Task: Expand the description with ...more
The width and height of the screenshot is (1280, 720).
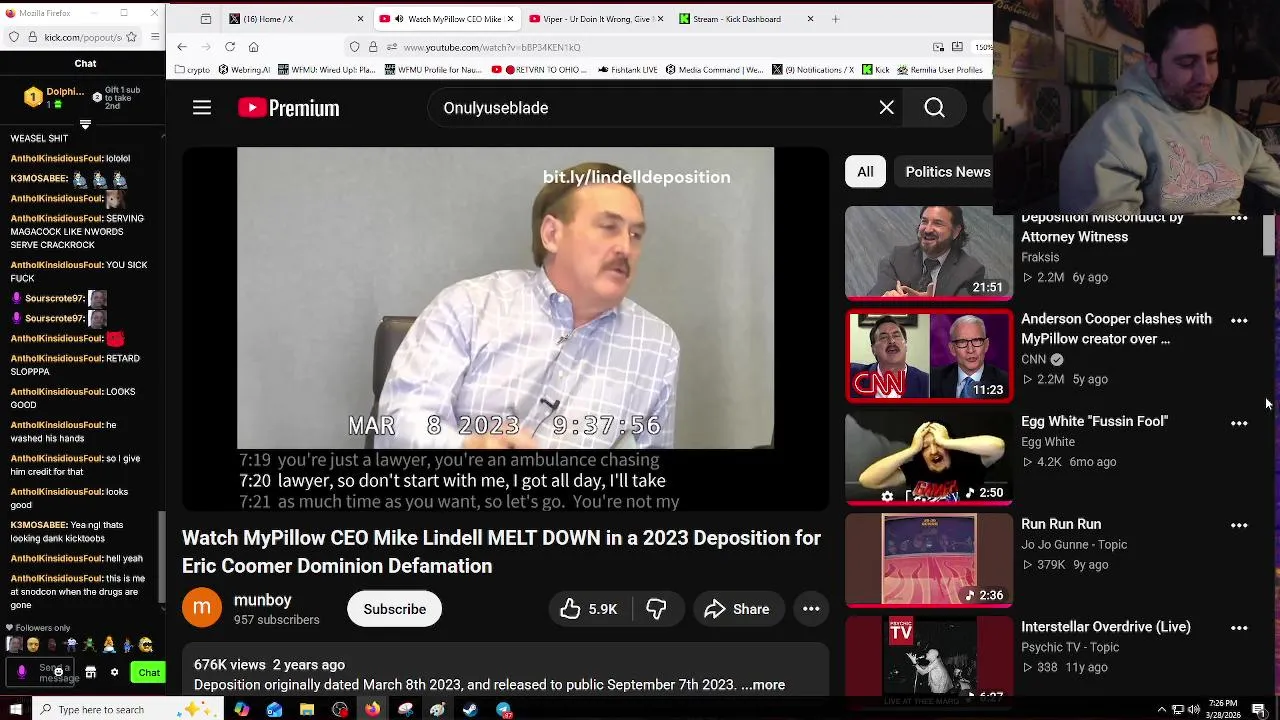Action: 763,685
